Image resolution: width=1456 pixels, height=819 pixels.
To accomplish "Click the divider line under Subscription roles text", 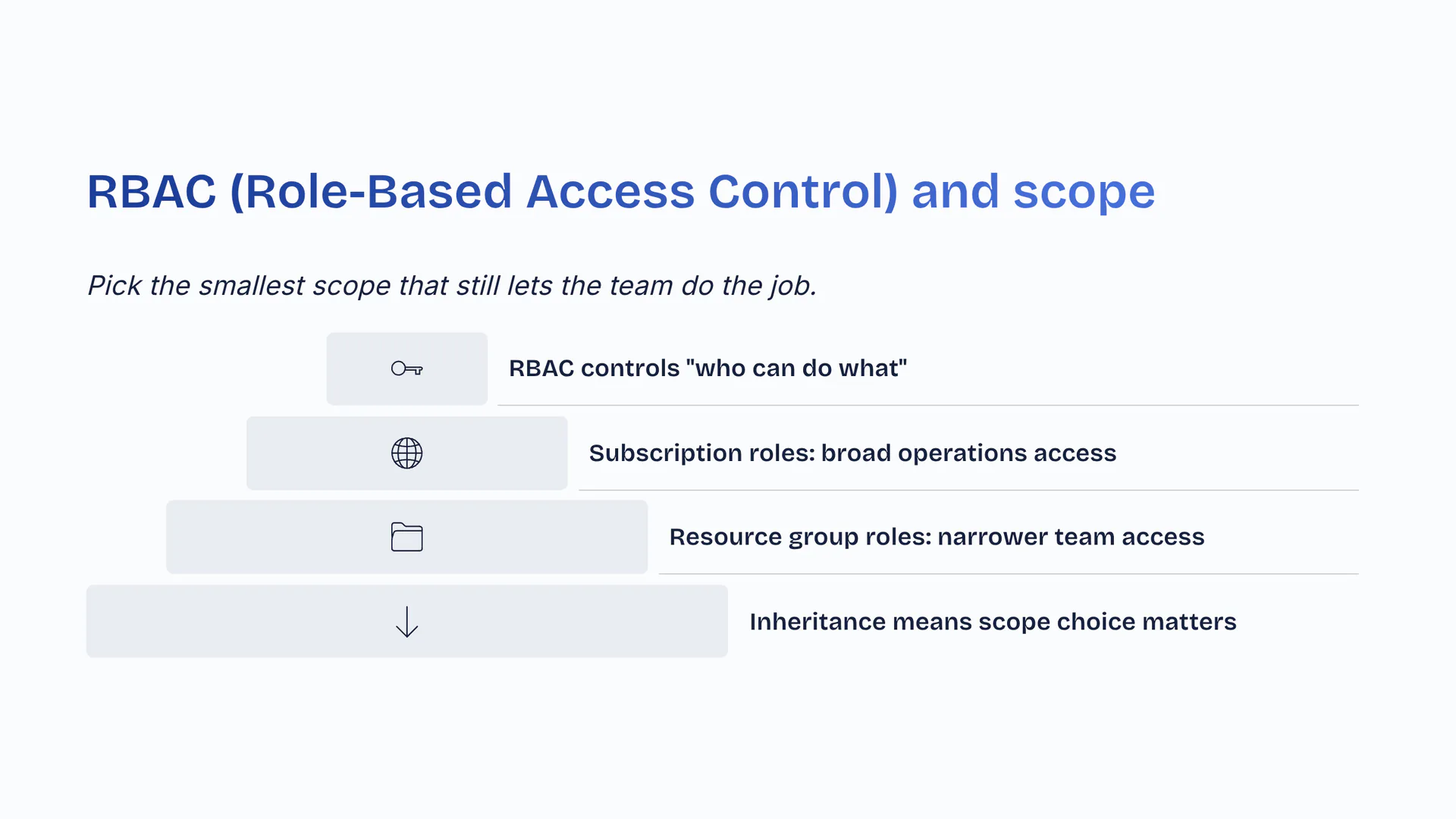I will coord(968,491).
